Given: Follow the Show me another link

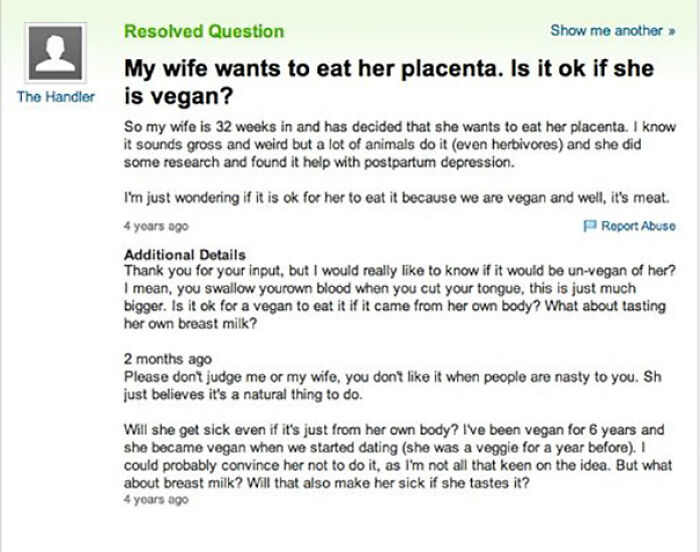Looking at the screenshot, I should point(613,31).
